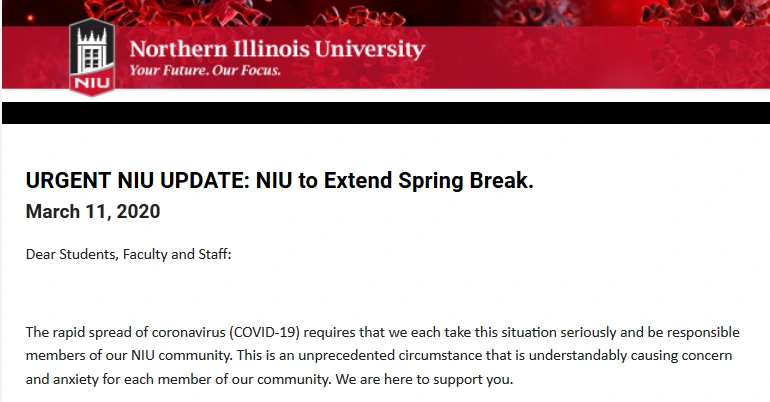Viewport: 770px width, 402px height.
Task: Click the date March 11, 2020
Action: point(93,212)
